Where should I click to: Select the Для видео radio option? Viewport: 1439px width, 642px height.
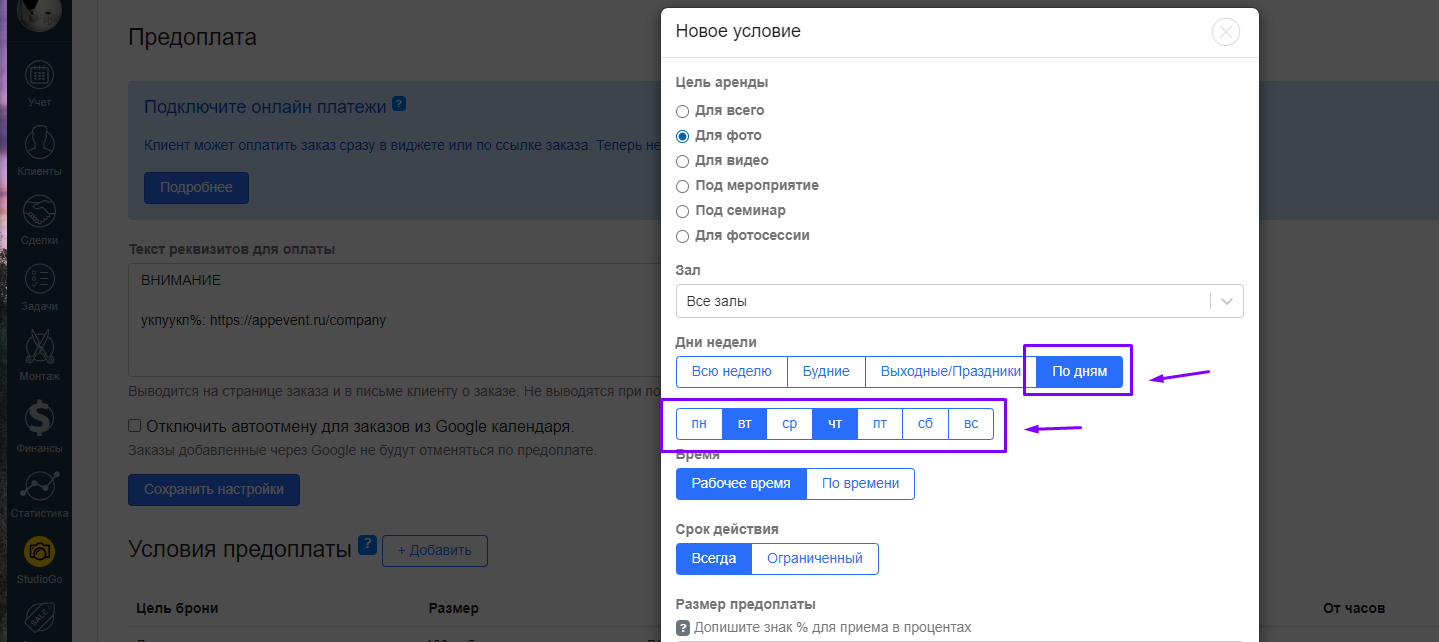683,161
